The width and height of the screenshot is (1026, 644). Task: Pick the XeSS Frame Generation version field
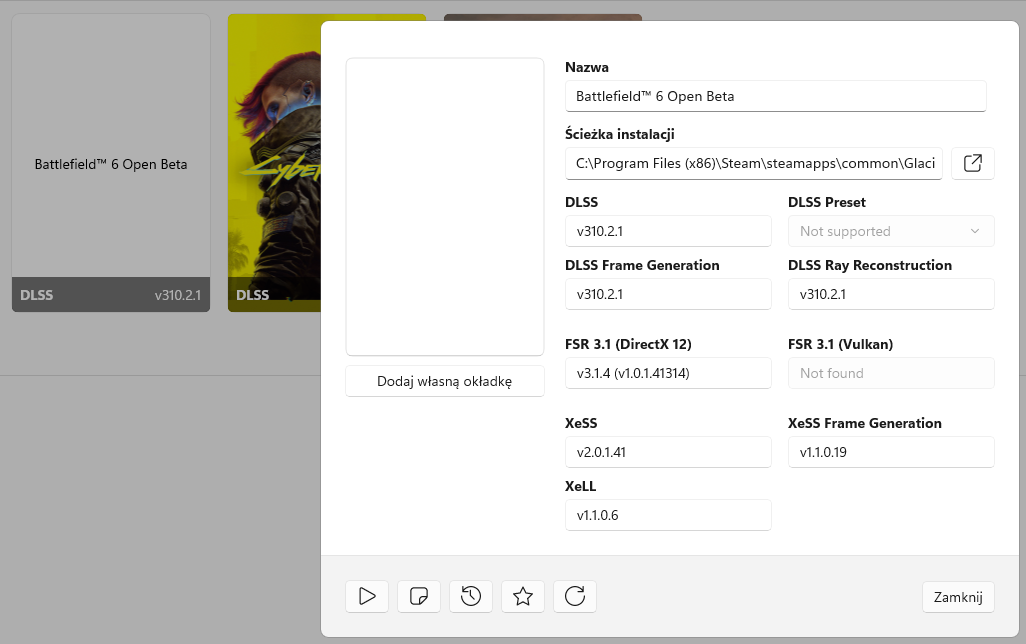coord(891,452)
